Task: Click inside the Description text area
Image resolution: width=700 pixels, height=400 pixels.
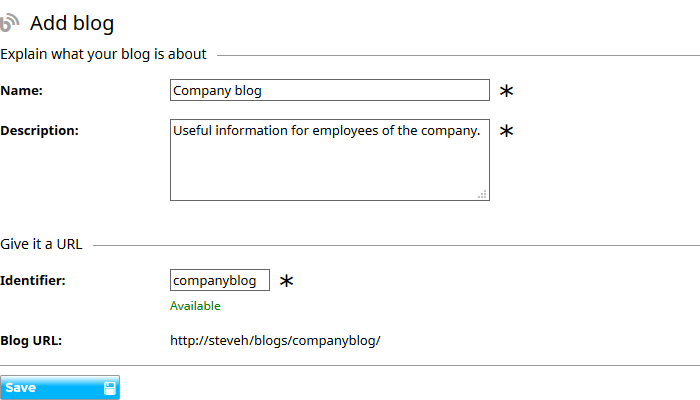Action: point(330,160)
